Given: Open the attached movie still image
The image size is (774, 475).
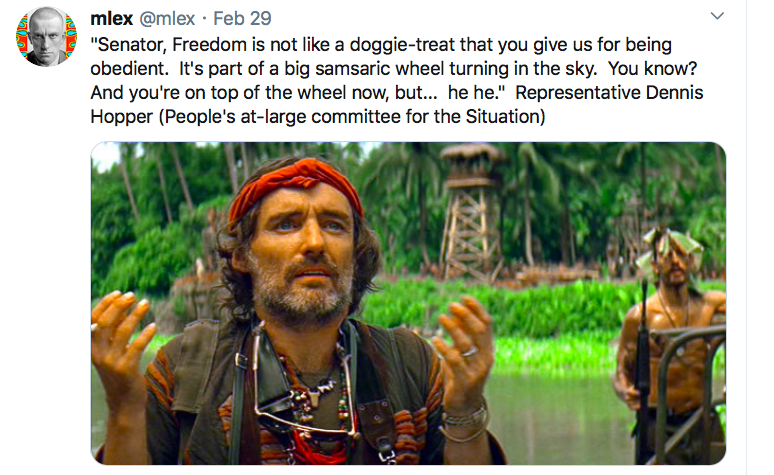Looking at the screenshot, I should click(x=408, y=303).
